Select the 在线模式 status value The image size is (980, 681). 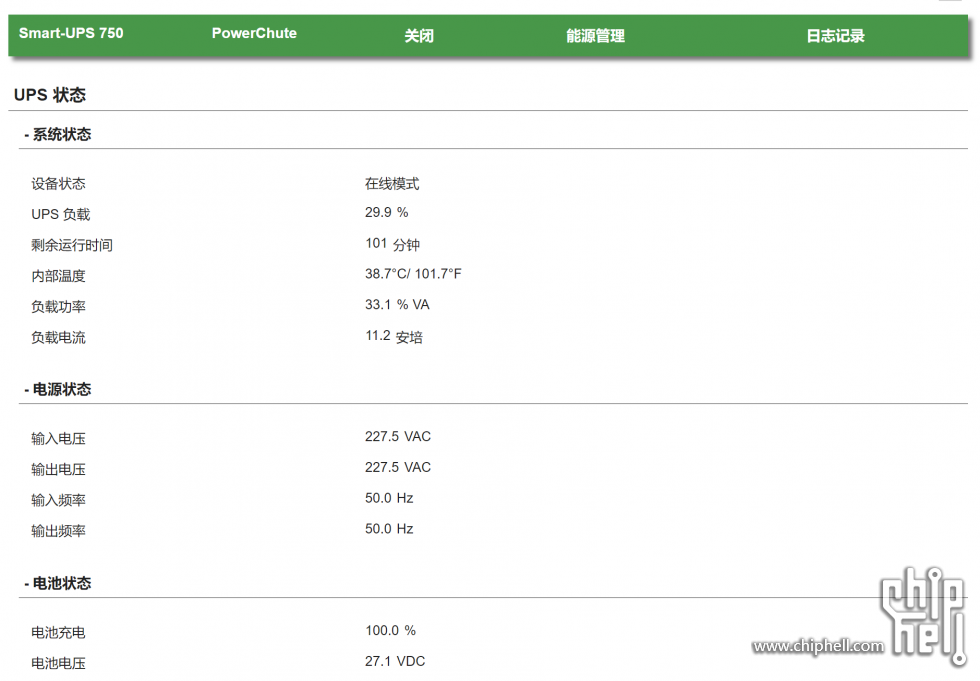[x=392, y=184]
